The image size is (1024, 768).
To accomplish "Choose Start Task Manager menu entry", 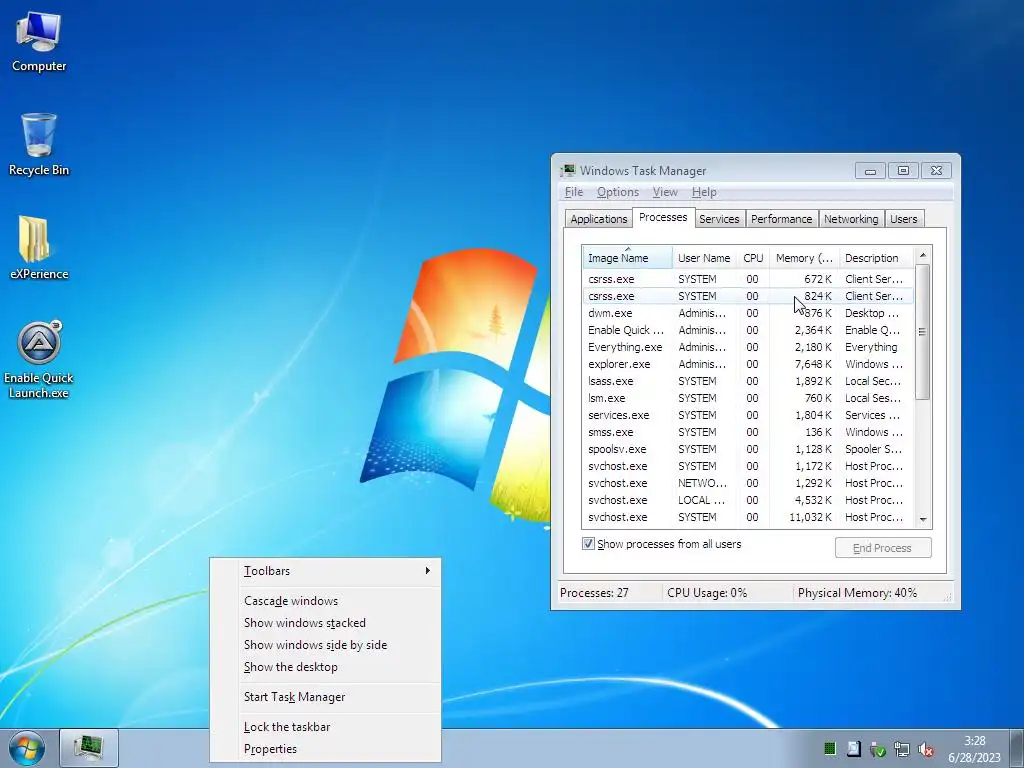I will 325,697.
